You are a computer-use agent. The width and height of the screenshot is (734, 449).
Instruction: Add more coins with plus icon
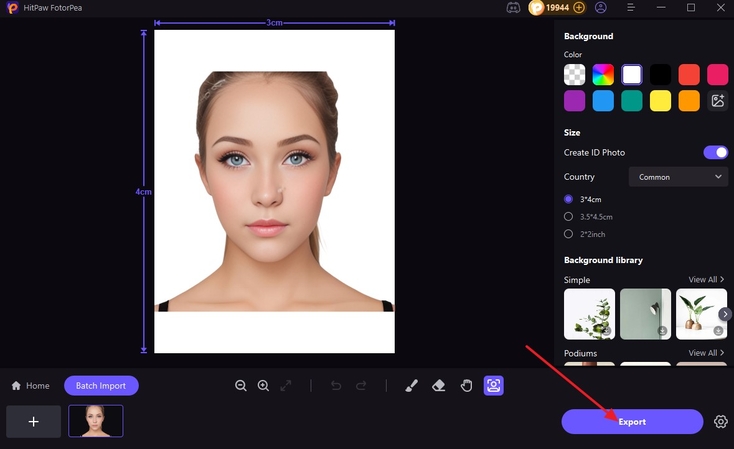(x=579, y=7)
